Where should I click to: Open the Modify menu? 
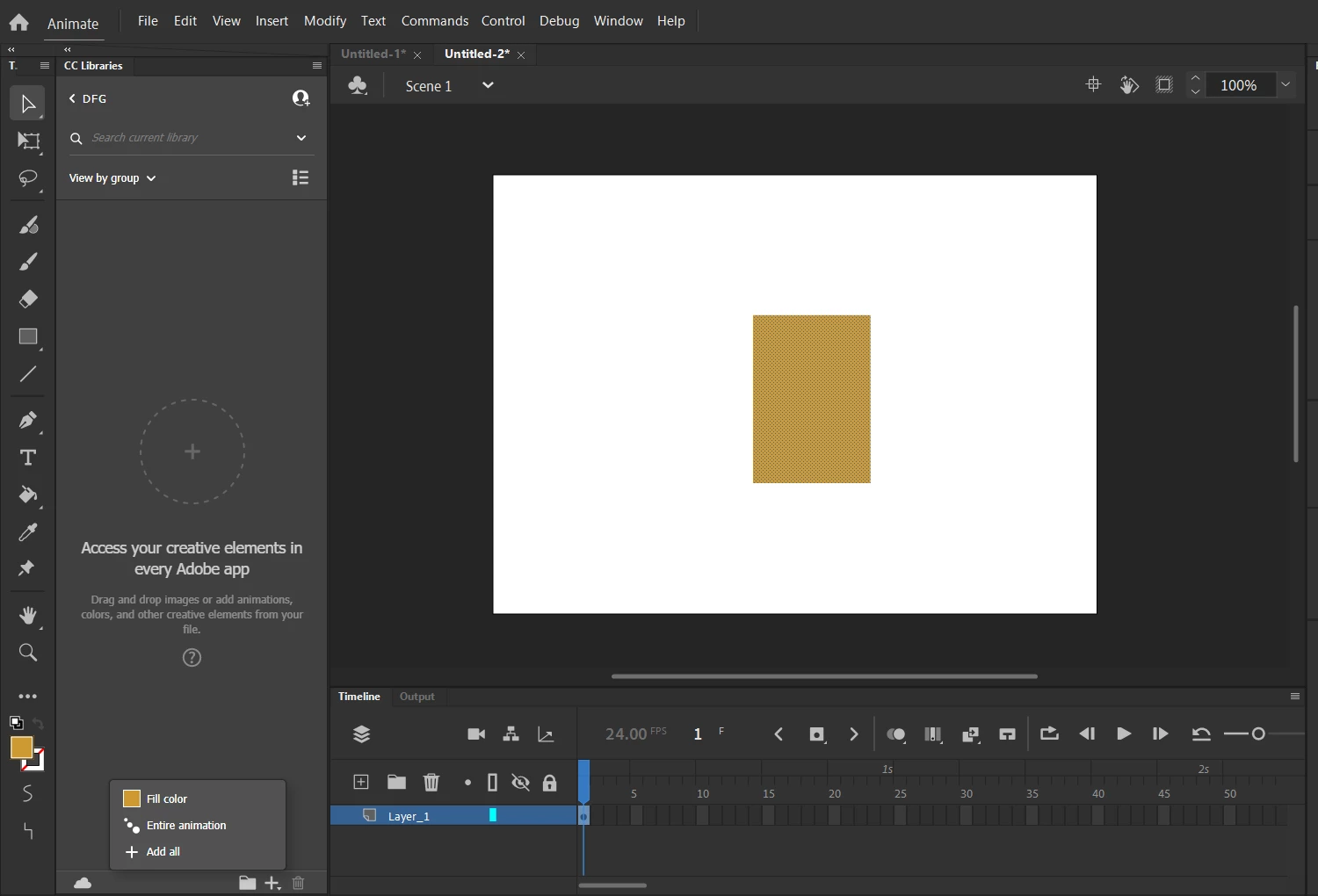pyautogui.click(x=324, y=20)
